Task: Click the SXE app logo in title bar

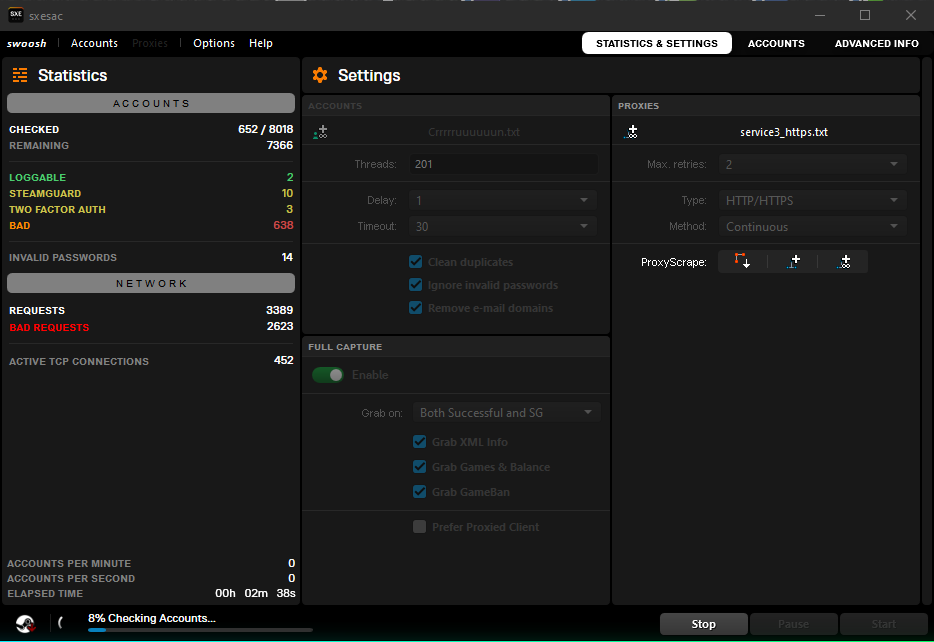Action: [15, 15]
